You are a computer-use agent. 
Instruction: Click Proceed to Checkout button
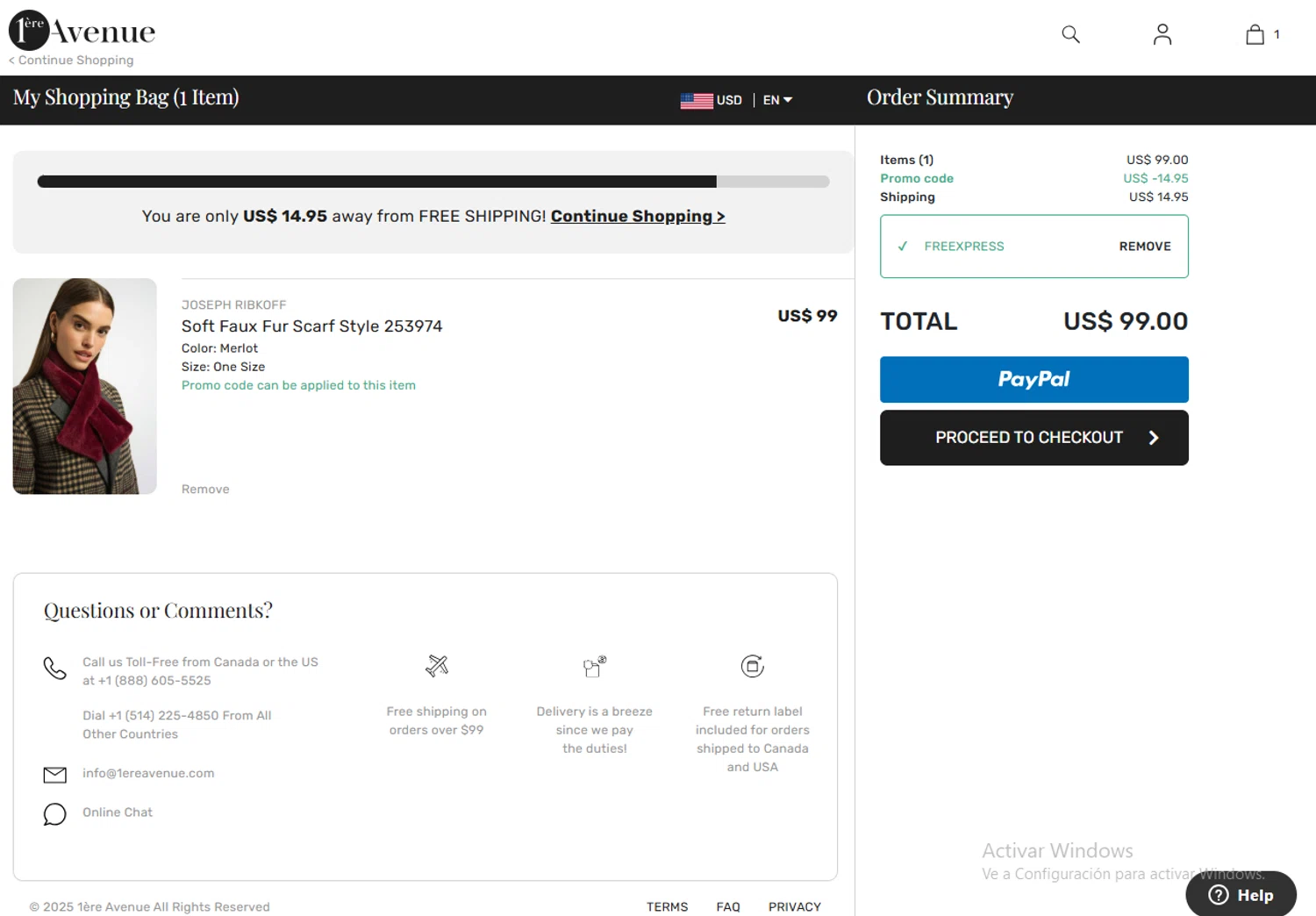point(1034,438)
